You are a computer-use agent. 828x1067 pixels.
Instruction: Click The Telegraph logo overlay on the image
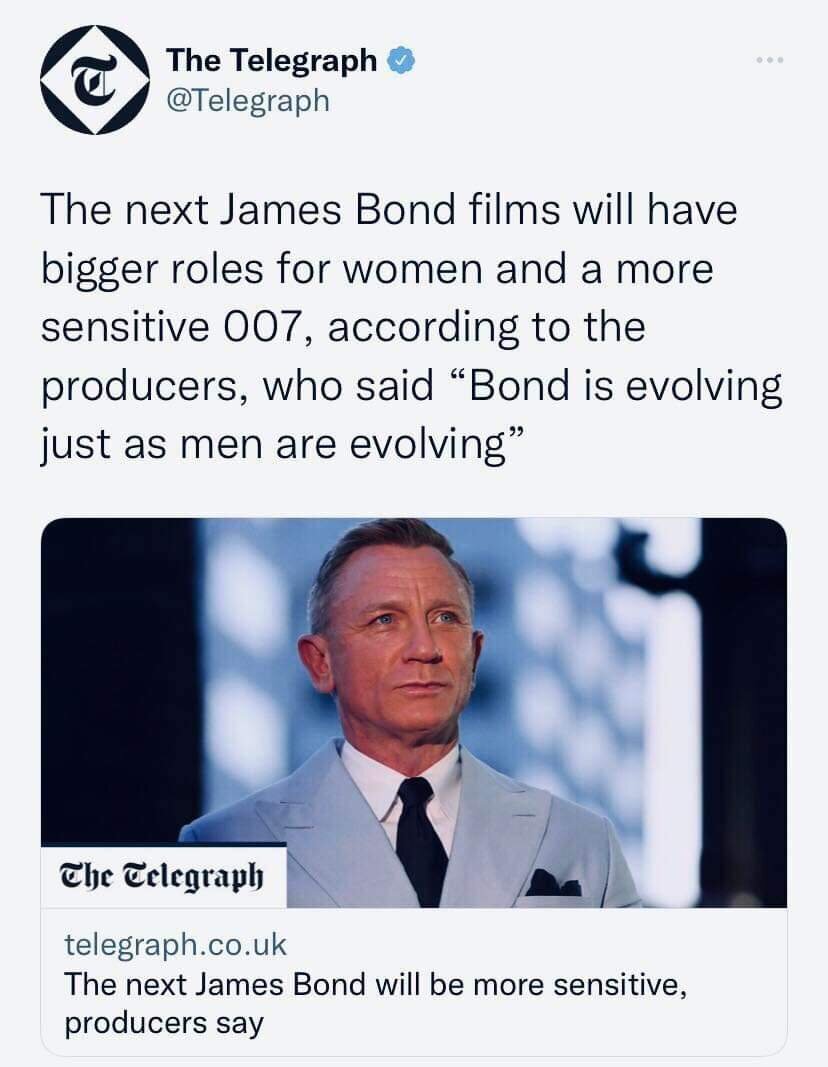[163, 876]
